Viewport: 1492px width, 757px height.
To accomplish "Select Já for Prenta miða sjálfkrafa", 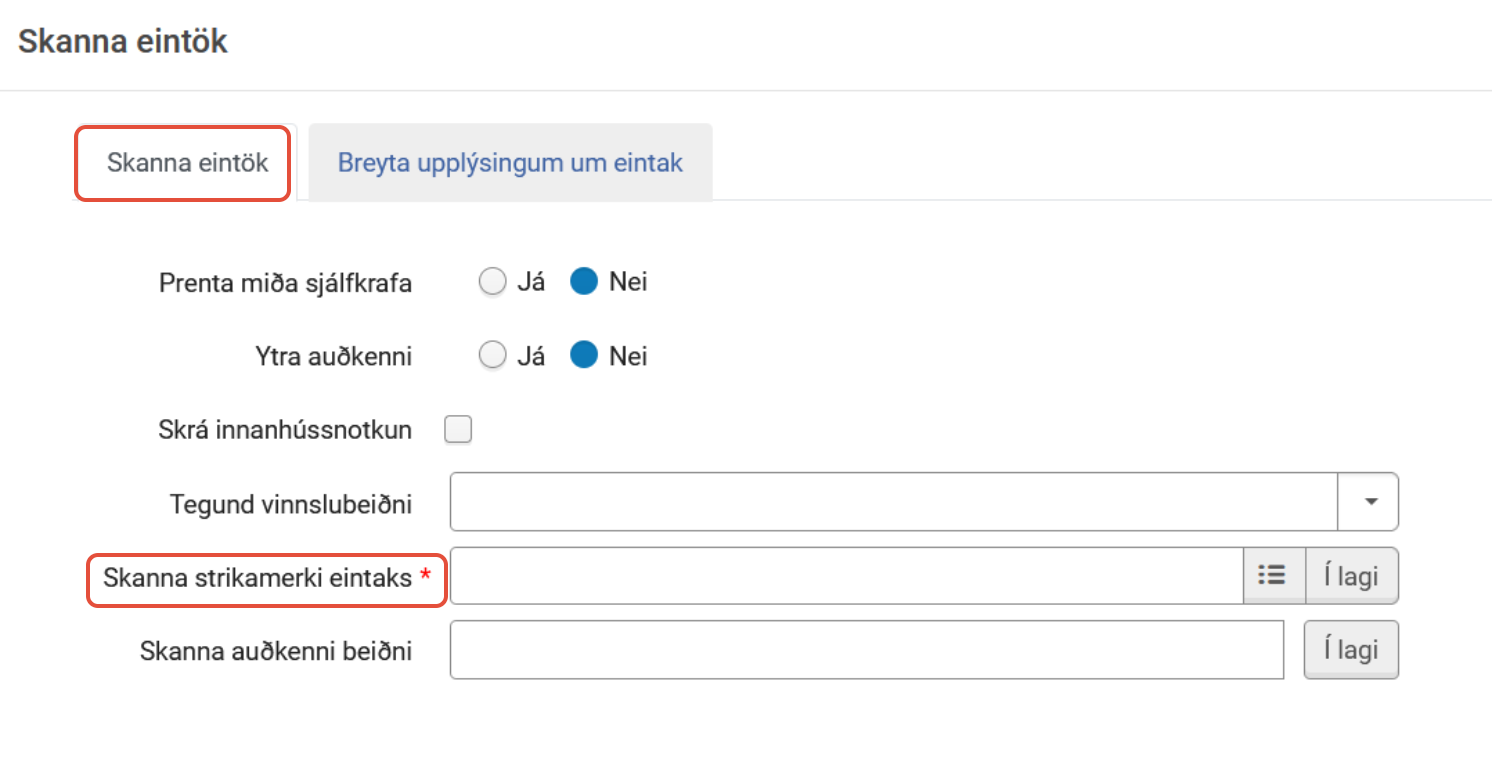I will tap(492, 283).
